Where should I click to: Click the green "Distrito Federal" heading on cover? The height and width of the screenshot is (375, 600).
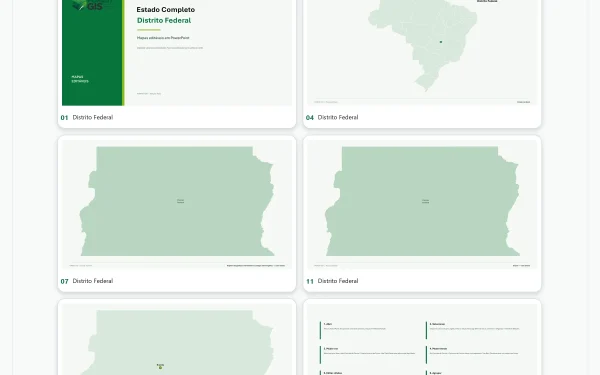pyautogui.click(x=164, y=21)
